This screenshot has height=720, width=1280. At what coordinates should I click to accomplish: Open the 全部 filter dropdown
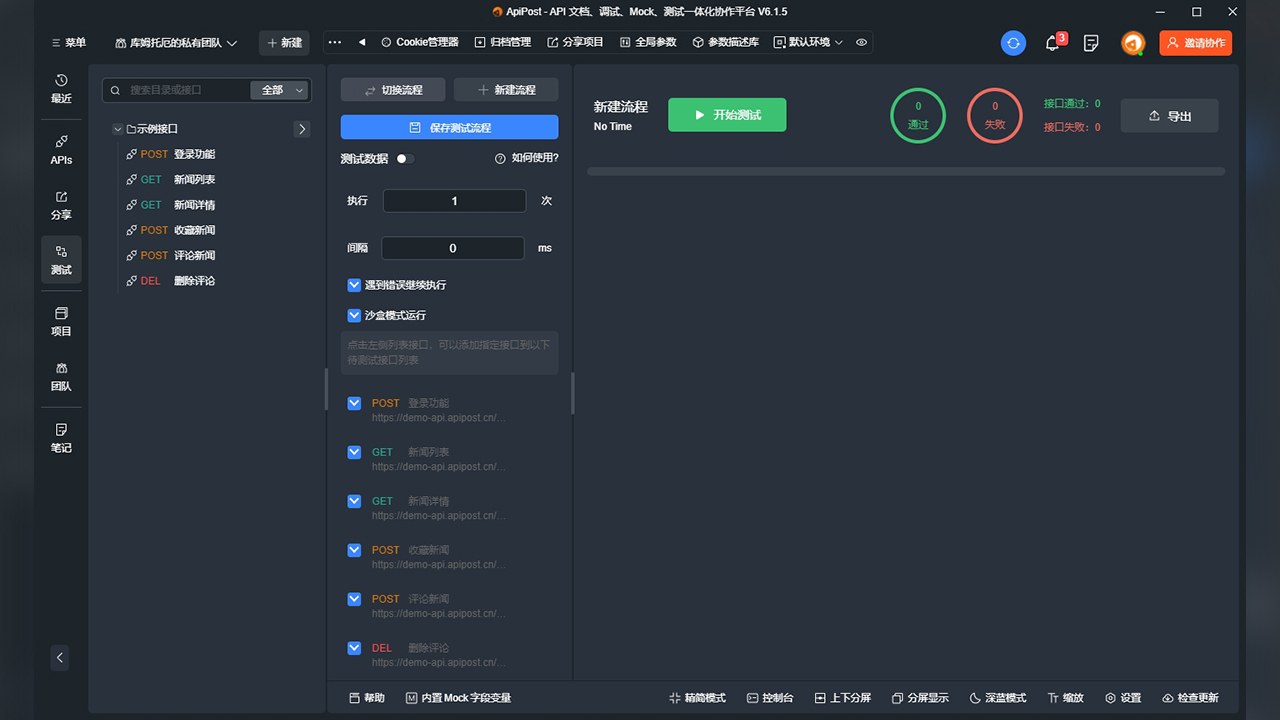point(278,89)
